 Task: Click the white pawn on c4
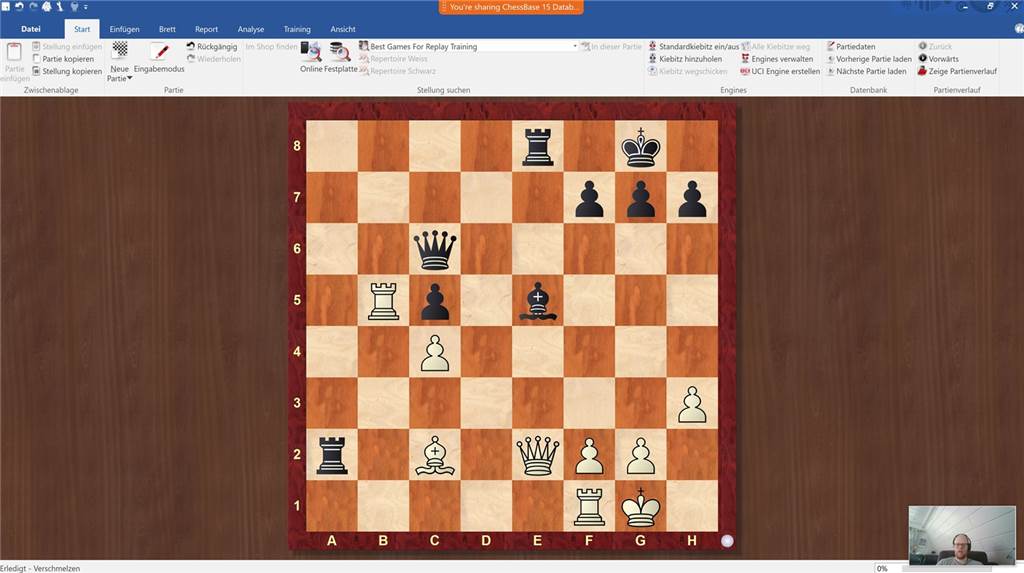pyautogui.click(x=435, y=352)
